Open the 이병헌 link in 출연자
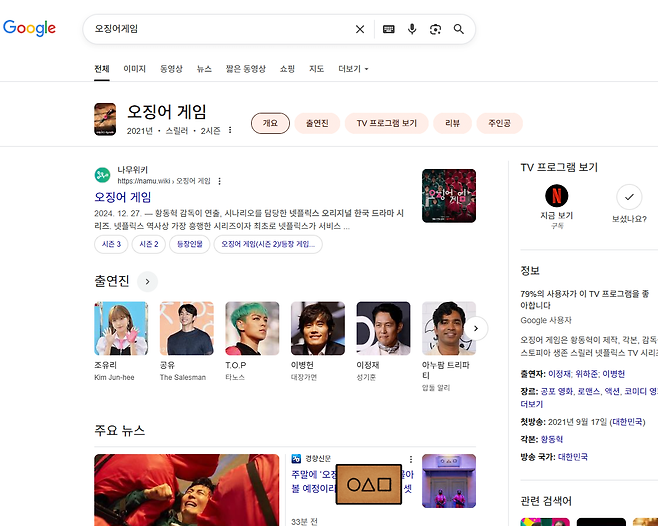The width and height of the screenshot is (658, 526). pos(614,374)
